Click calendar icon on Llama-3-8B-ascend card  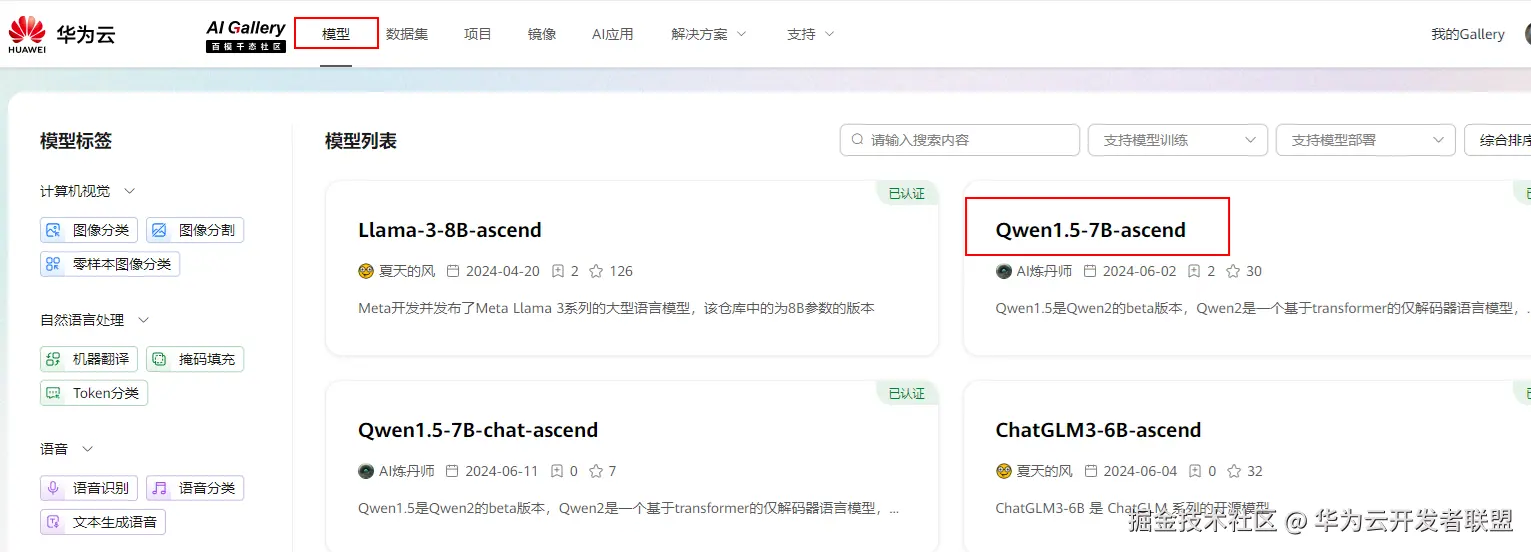pyautogui.click(x=453, y=271)
